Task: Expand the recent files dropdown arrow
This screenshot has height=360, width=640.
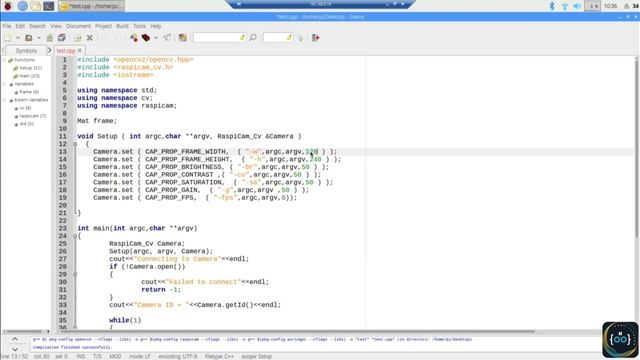Action: point(39,38)
